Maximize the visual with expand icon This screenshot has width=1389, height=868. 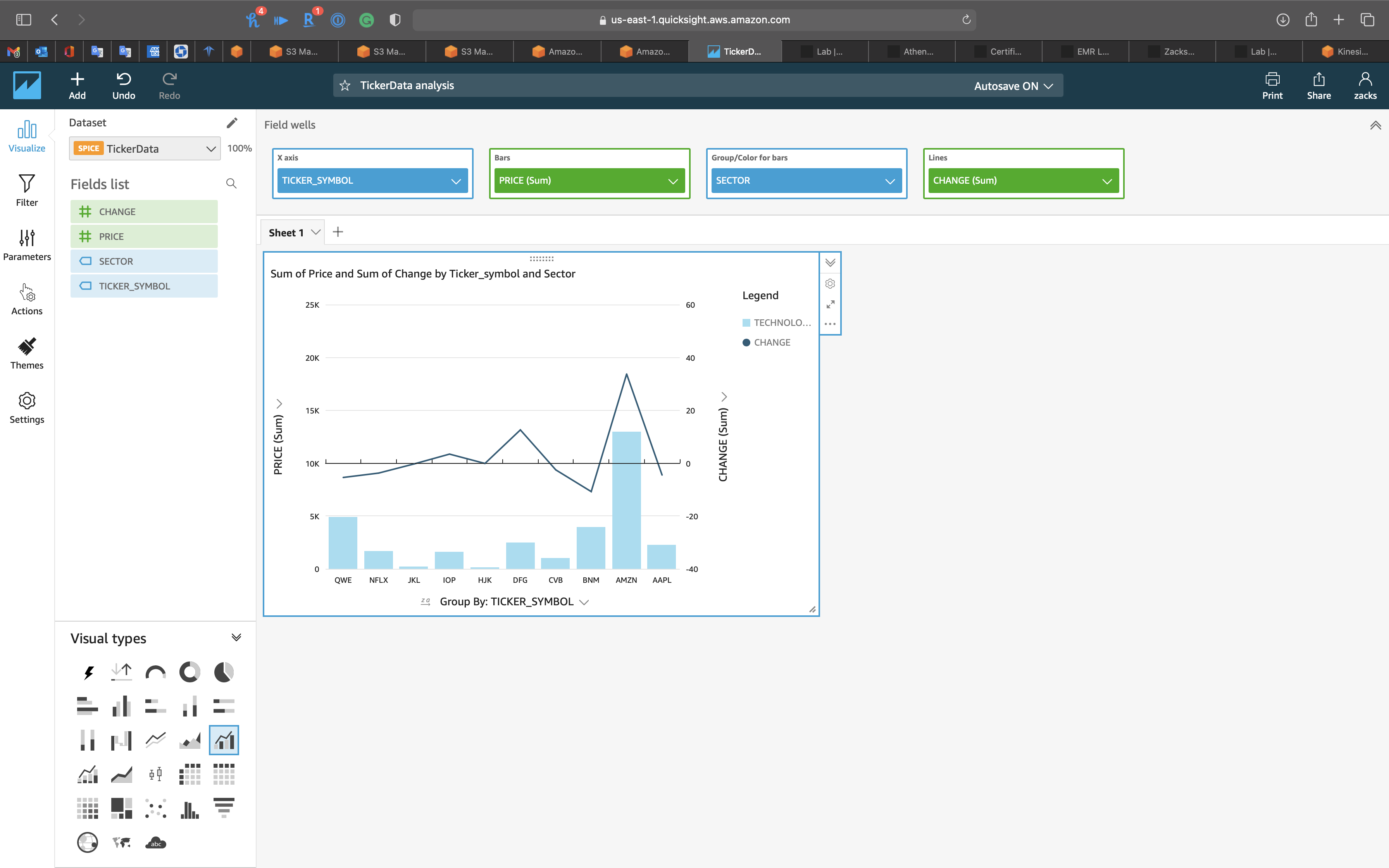(x=830, y=304)
